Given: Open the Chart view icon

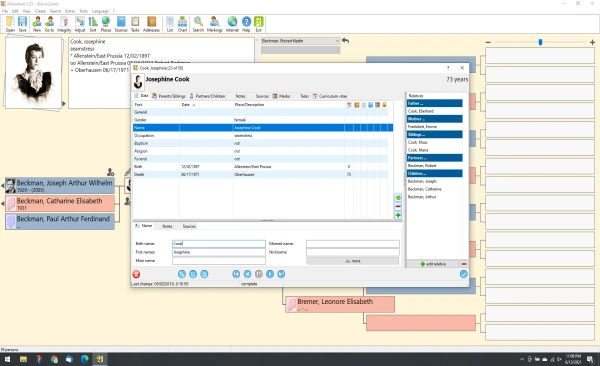Looking at the screenshot, I should point(183,24).
